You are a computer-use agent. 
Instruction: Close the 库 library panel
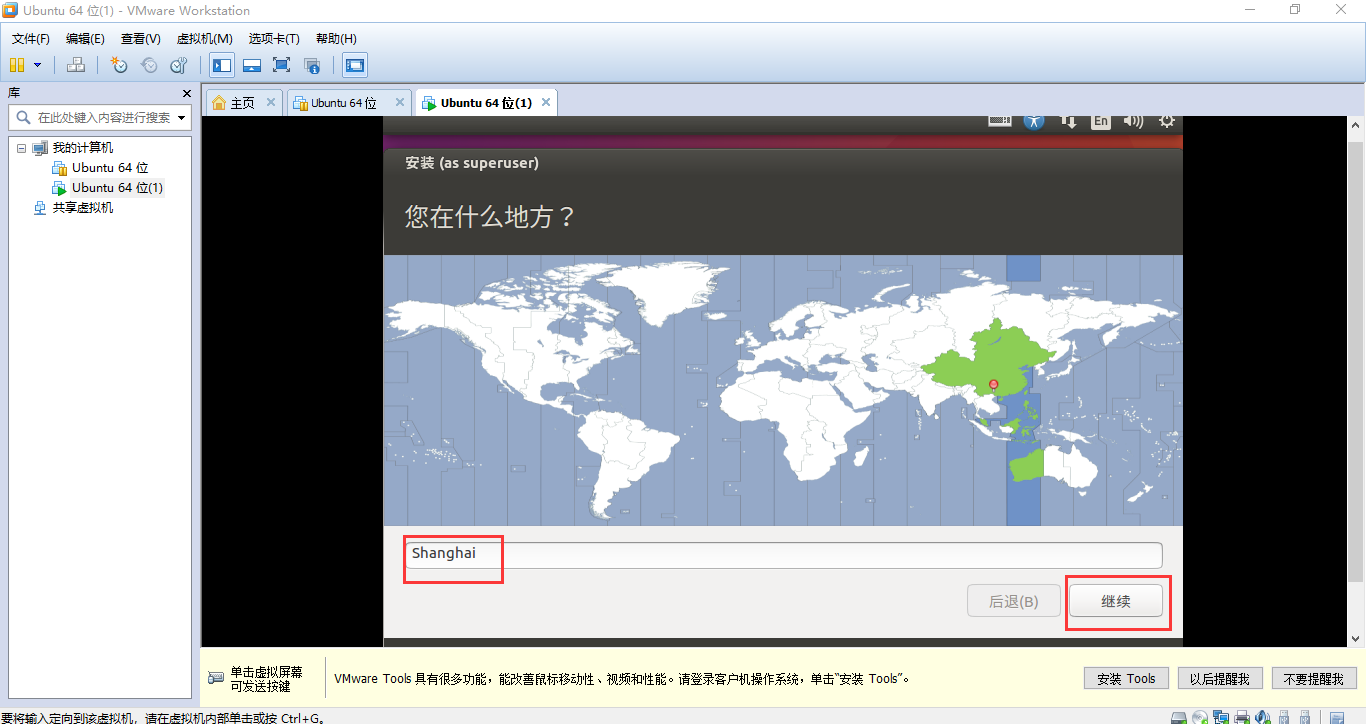point(186,93)
